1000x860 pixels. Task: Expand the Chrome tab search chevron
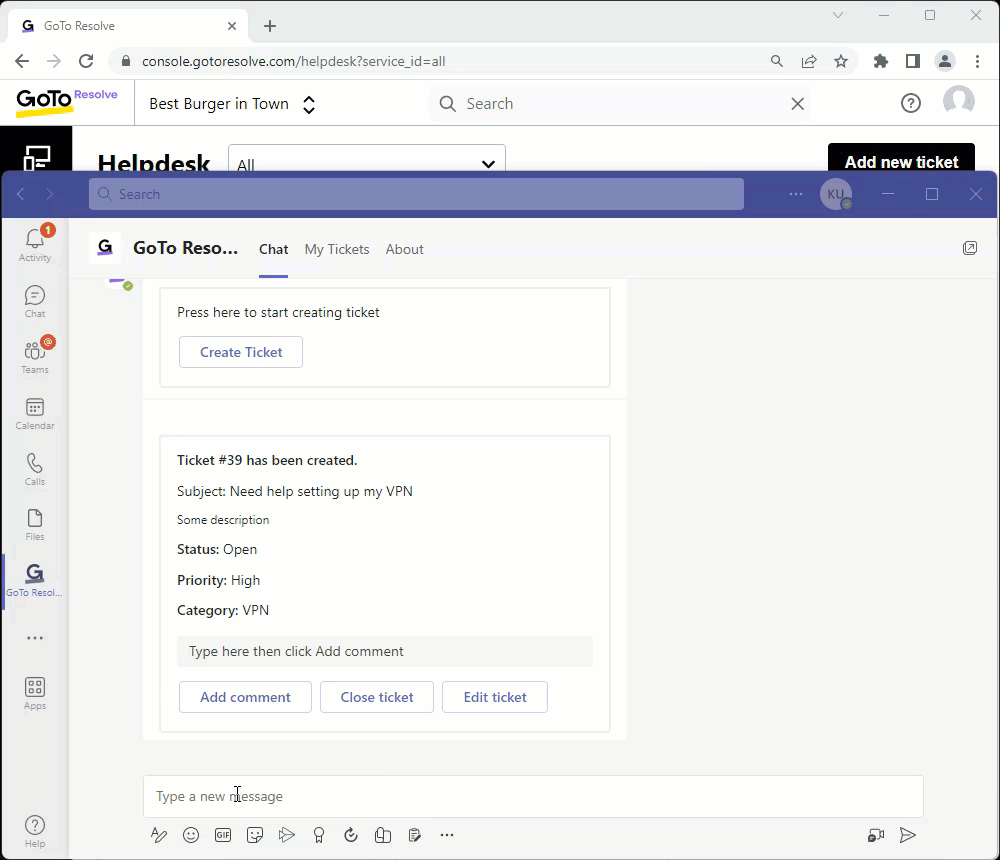[838, 15]
